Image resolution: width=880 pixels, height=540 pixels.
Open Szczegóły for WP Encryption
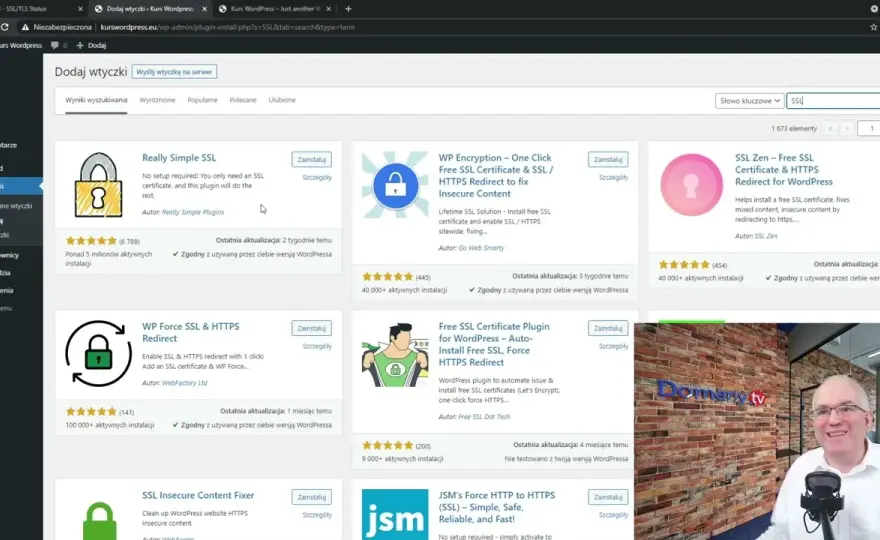click(x=613, y=177)
